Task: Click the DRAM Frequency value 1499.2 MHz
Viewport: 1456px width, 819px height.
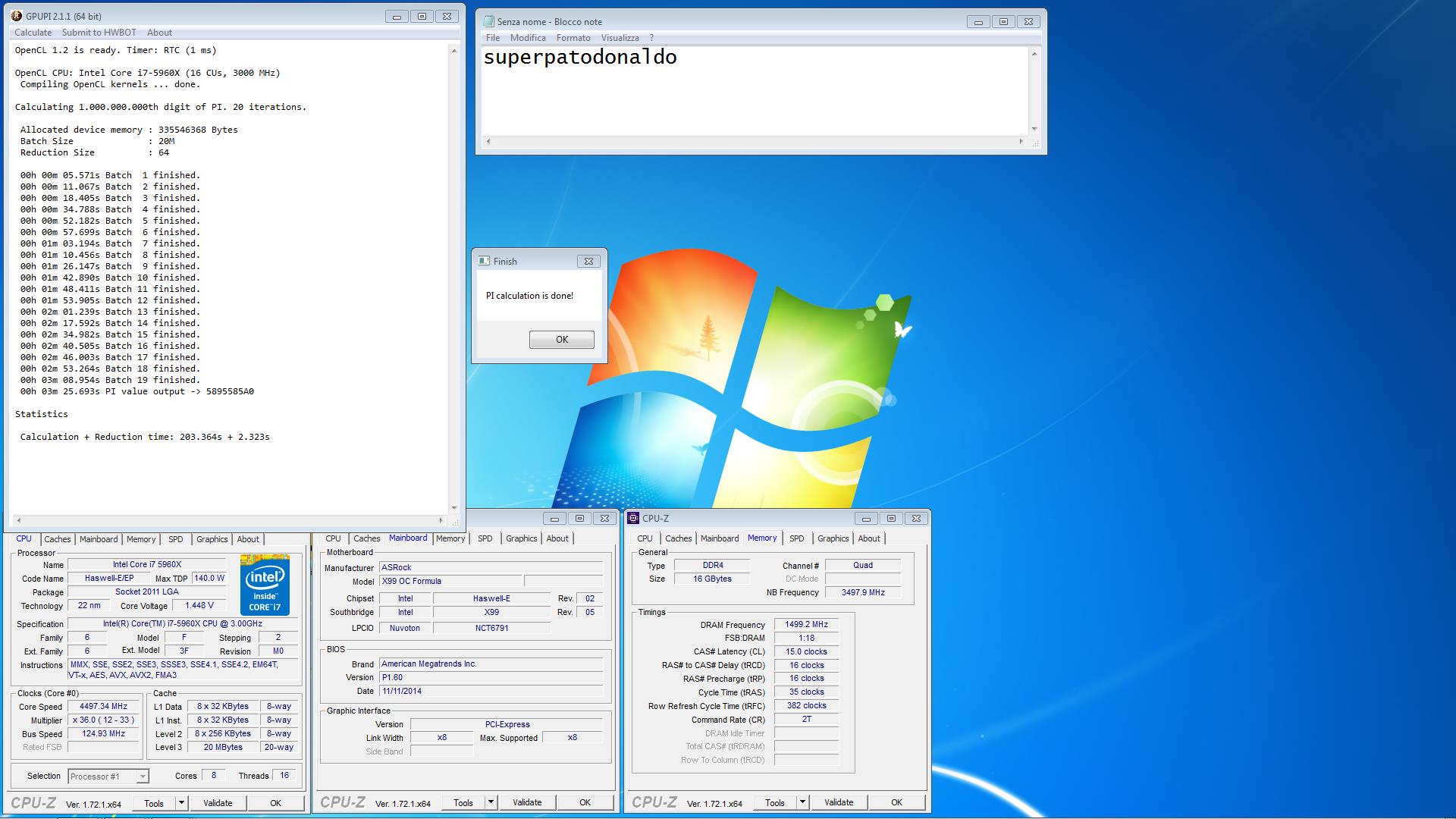Action: [x=806, y=624]
